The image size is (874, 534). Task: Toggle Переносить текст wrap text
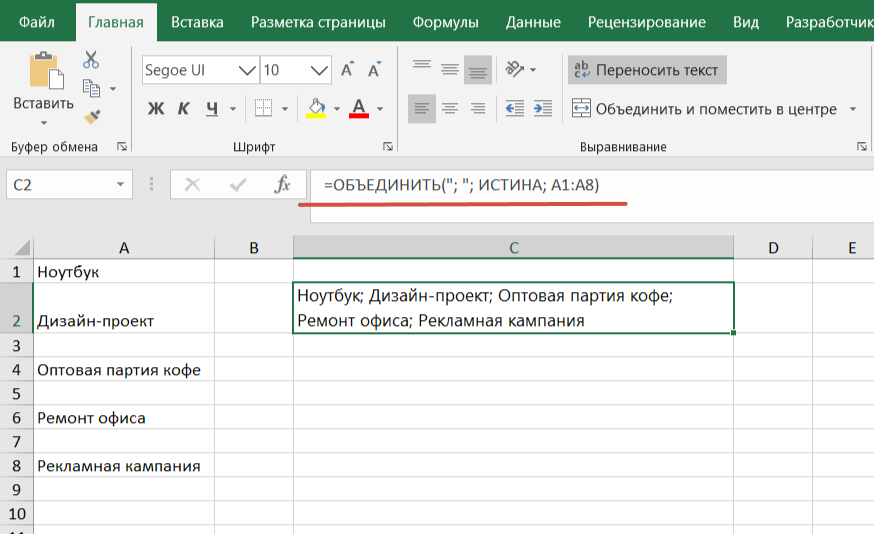647,70
